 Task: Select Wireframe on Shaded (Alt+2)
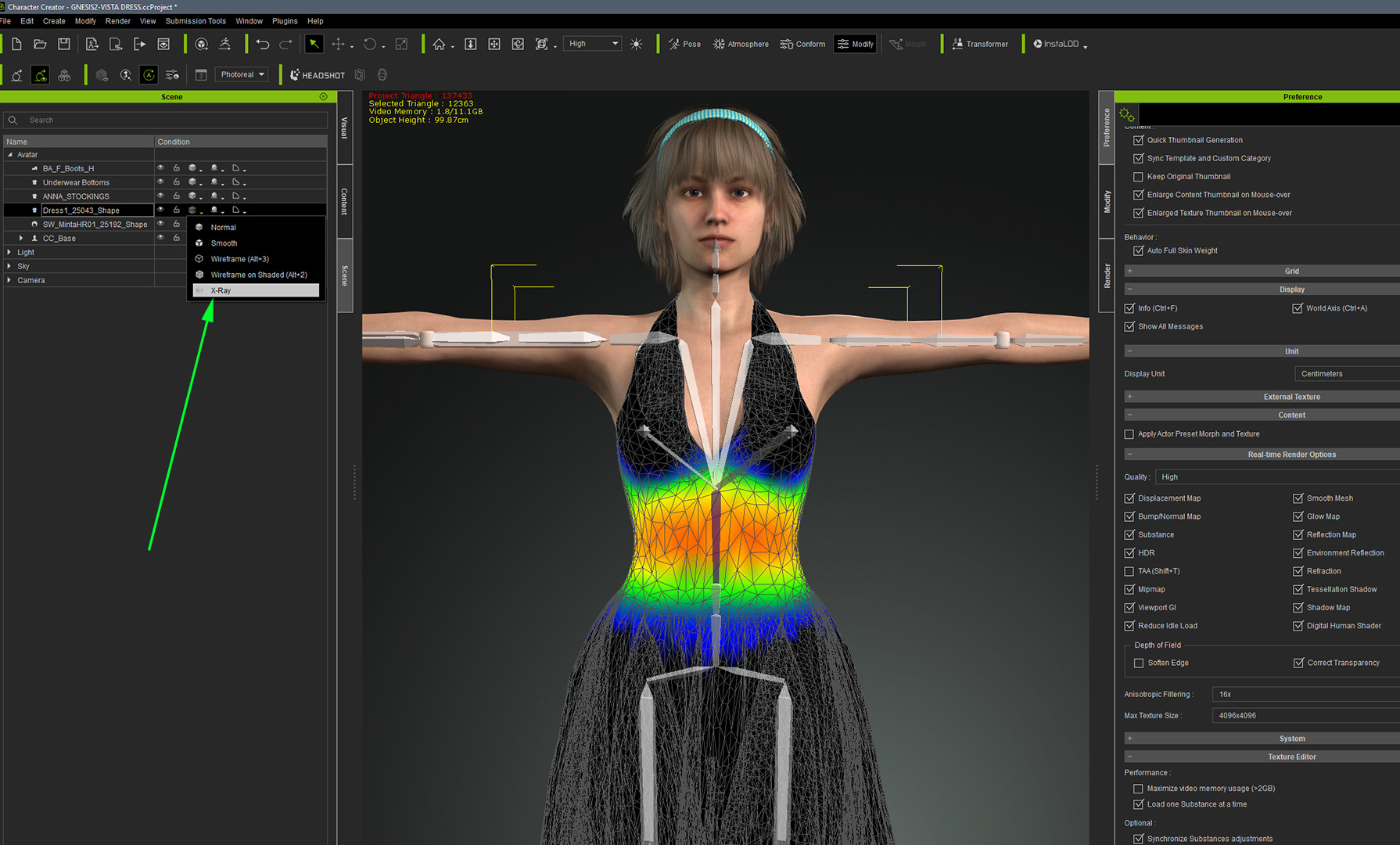256,275
